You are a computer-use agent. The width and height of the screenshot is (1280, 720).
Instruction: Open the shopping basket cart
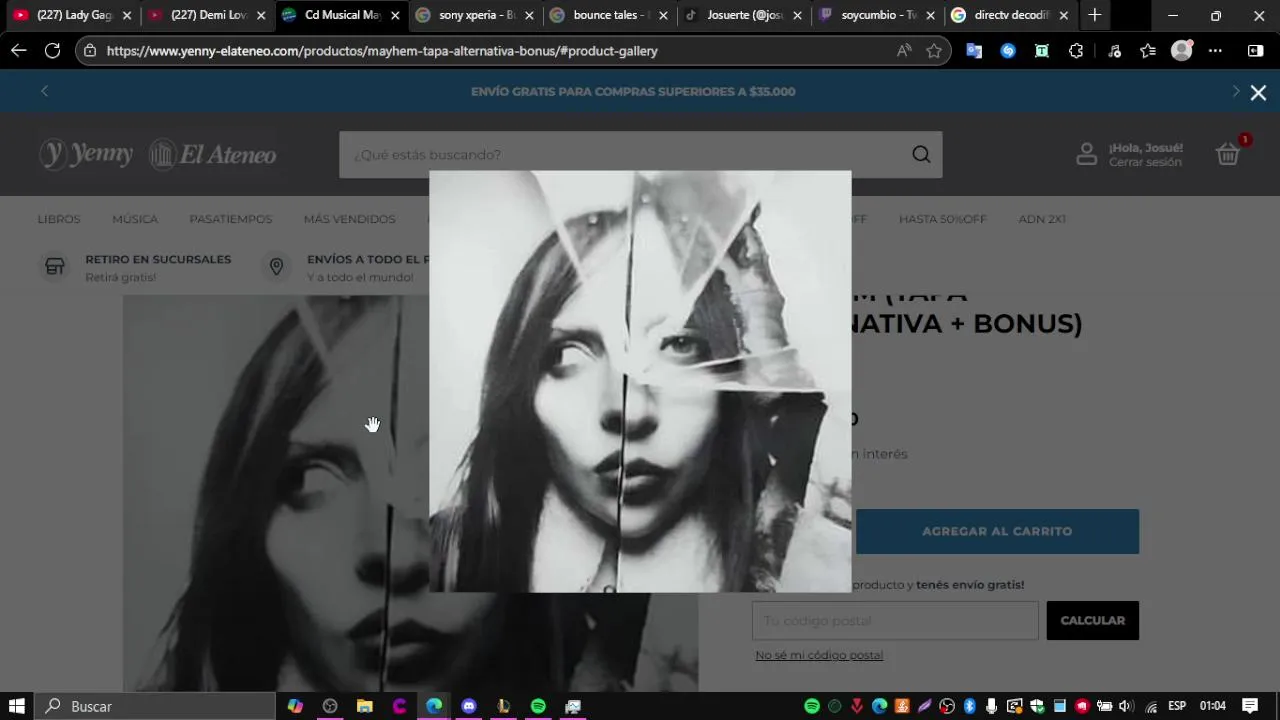[1228, 154]
